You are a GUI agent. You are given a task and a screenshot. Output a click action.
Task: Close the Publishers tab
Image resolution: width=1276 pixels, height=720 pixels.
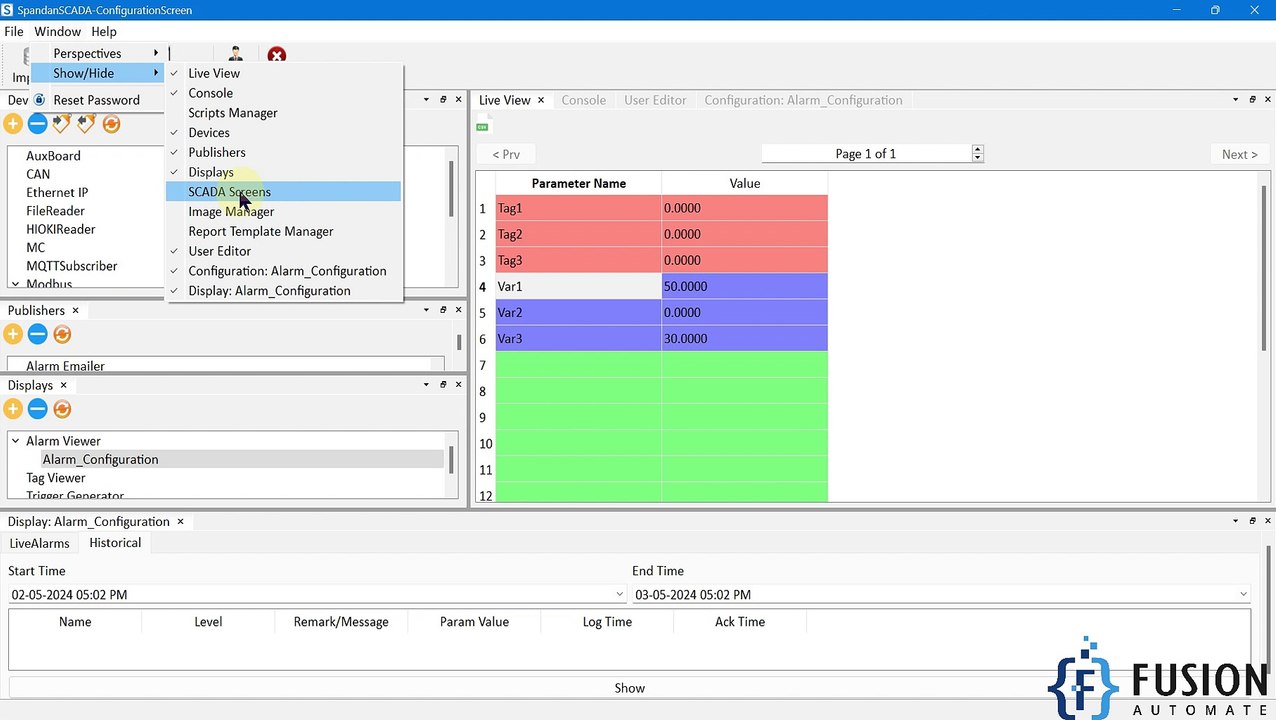click(75, 311)
